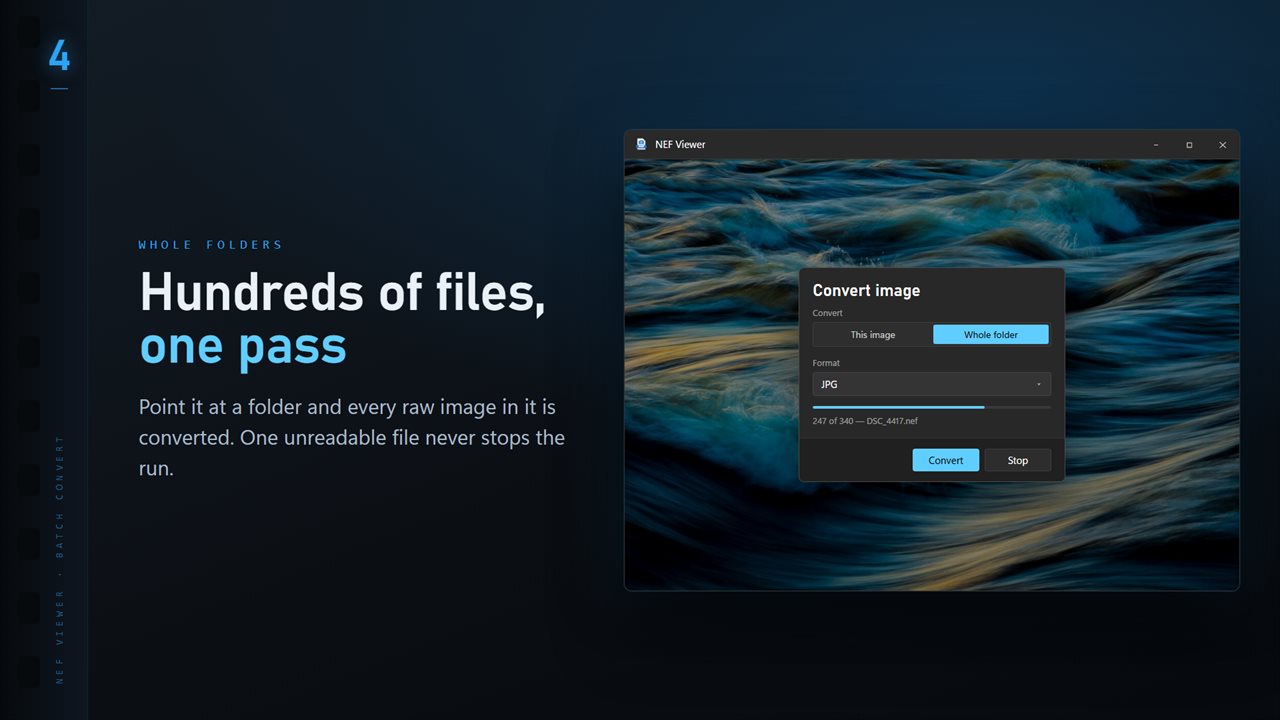Select the "This image" convert option
1280x720 pixels.
873,335
